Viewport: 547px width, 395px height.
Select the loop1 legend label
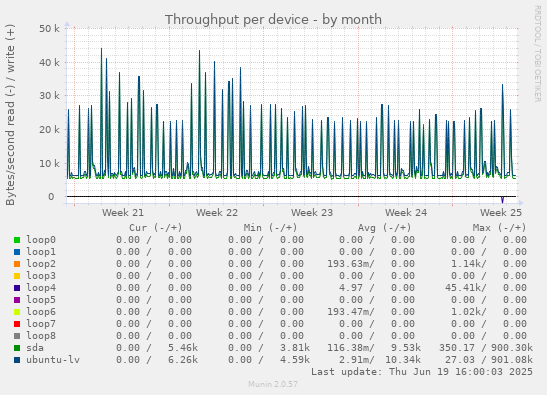pos(41,252)
